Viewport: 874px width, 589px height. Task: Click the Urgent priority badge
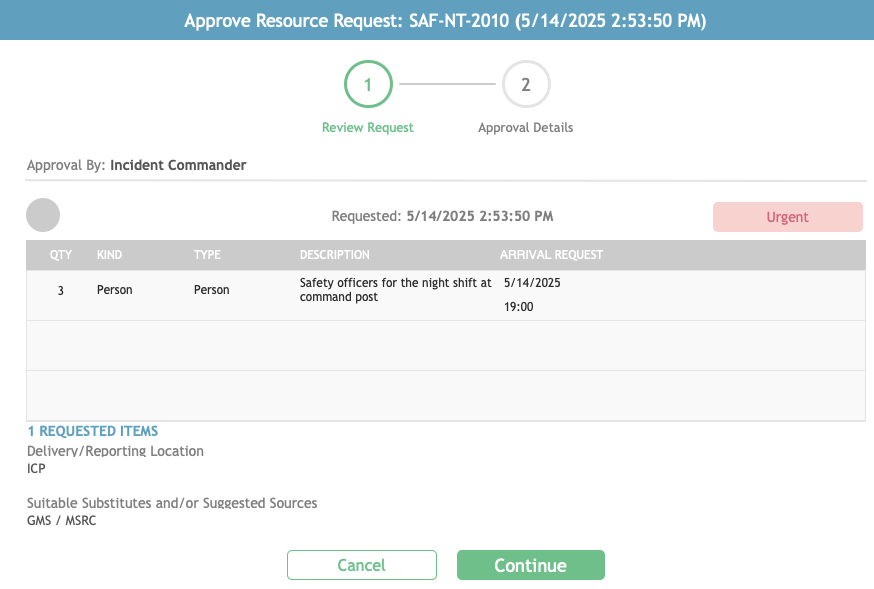[787, 217]
